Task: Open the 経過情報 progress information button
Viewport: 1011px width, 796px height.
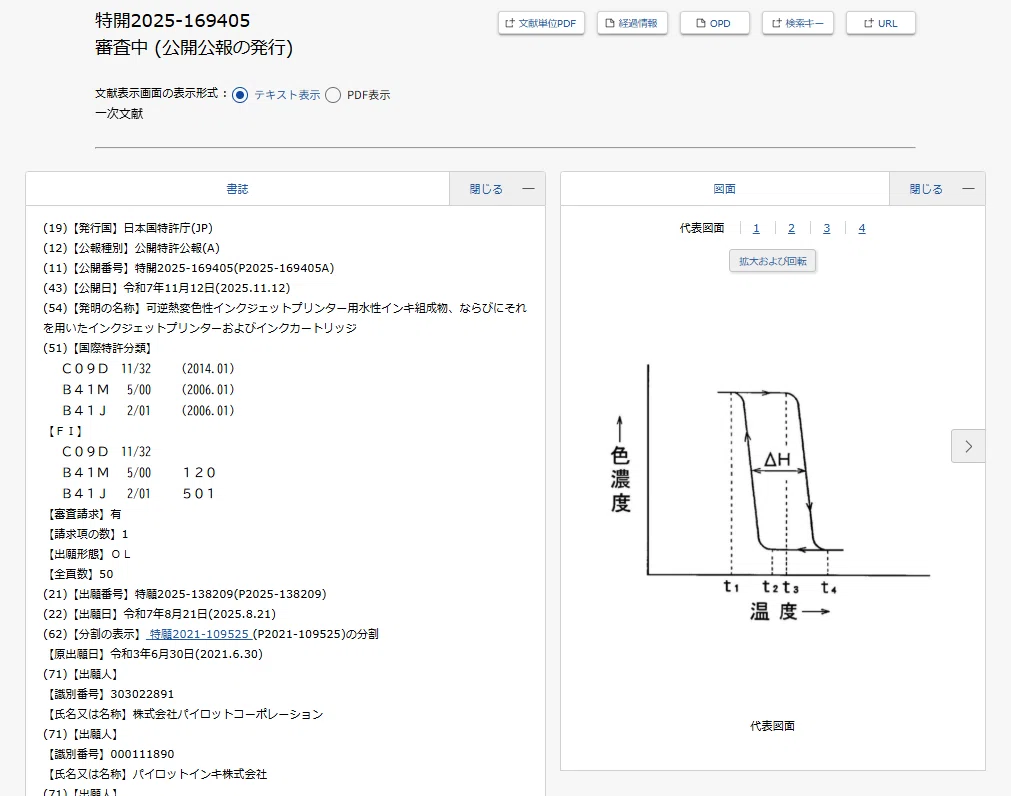Action: pos(632,23)
